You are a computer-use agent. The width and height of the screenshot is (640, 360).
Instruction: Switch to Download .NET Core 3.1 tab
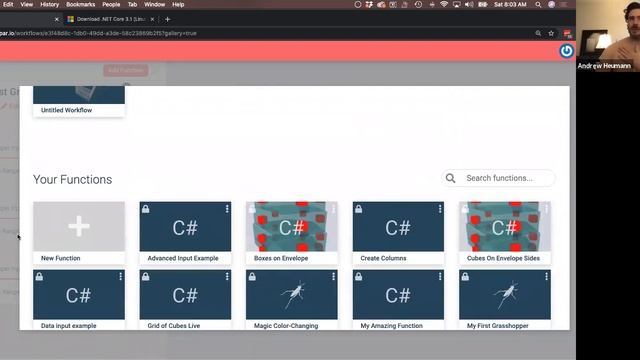[110, 19]
